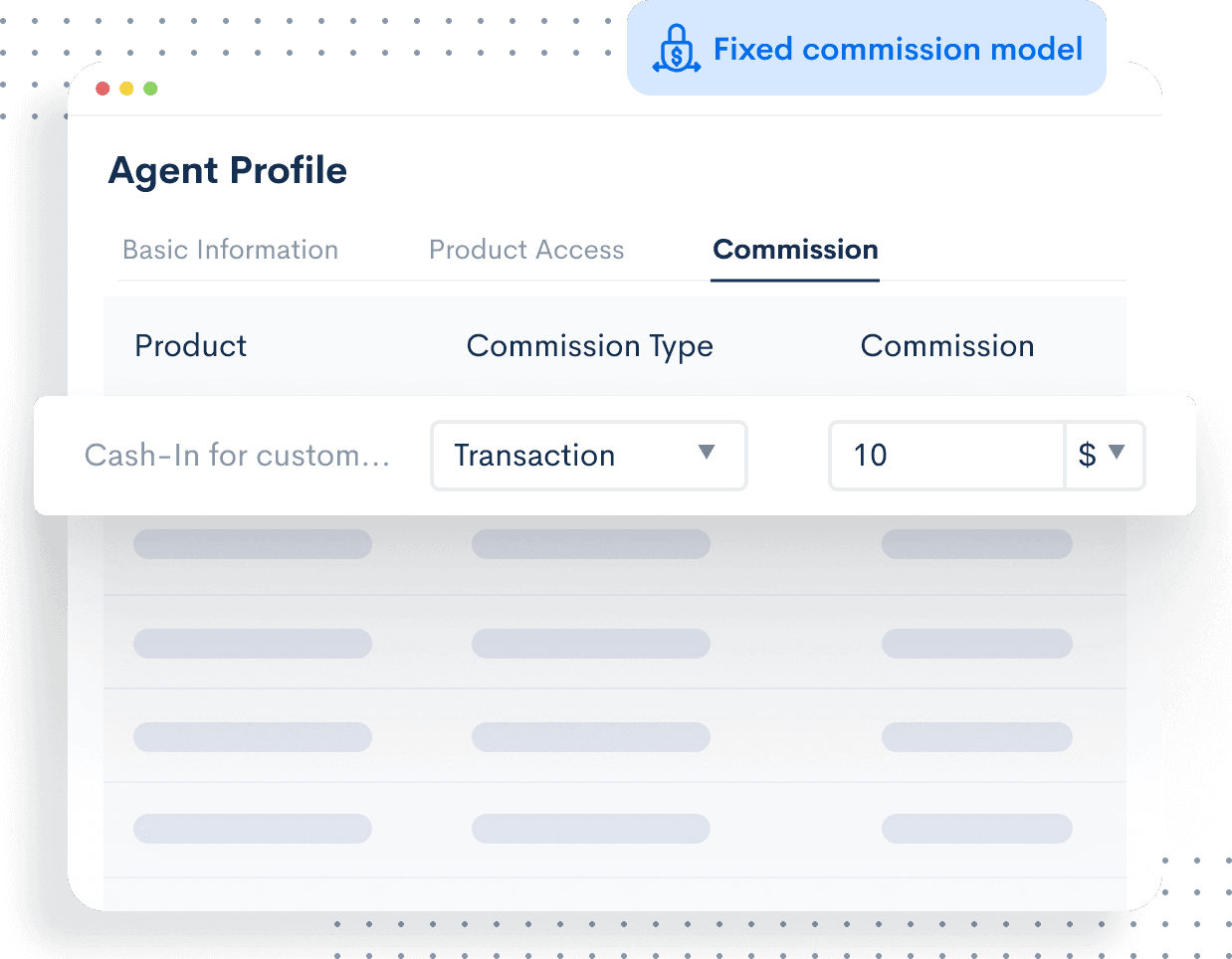Open the Transaction commission type dropdown

588,455
